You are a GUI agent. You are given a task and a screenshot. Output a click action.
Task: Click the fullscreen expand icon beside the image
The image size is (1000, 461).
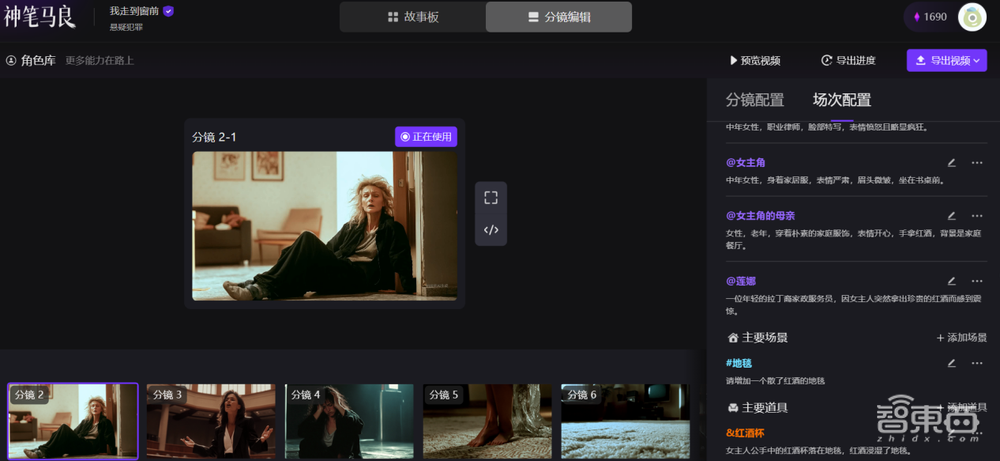[491, 198]
